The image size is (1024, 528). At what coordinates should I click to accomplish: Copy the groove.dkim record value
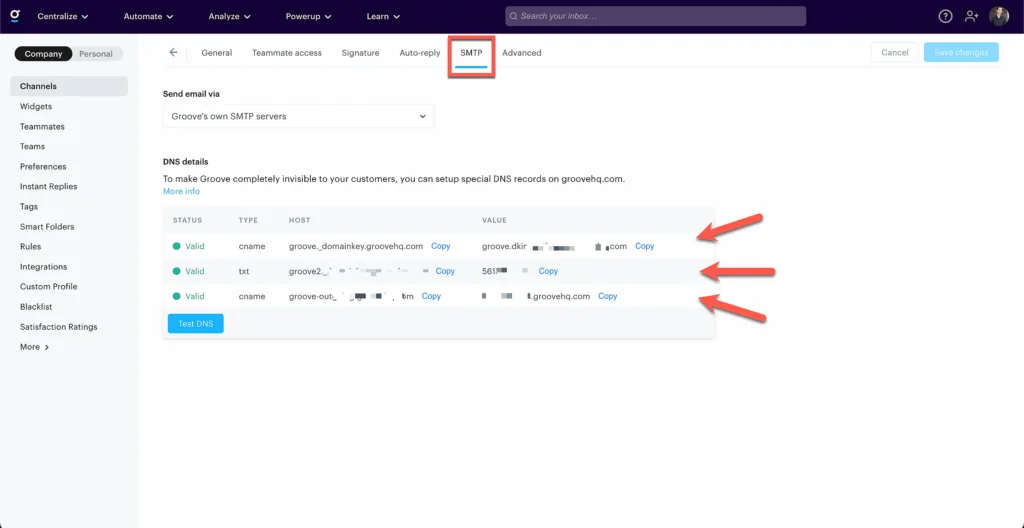(x=645, y=246)
